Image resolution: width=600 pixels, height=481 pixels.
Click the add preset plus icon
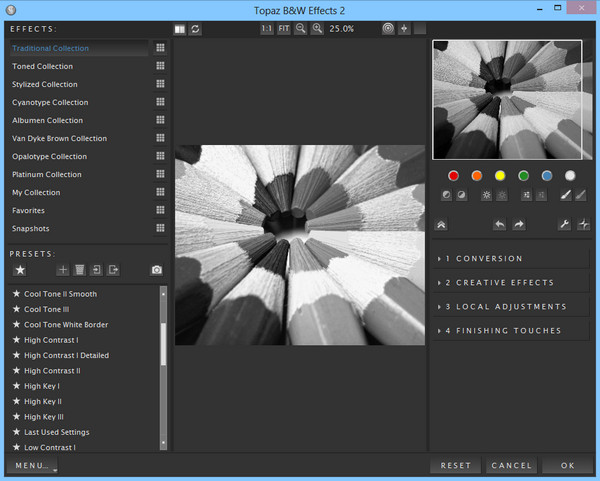click(63, 270)
